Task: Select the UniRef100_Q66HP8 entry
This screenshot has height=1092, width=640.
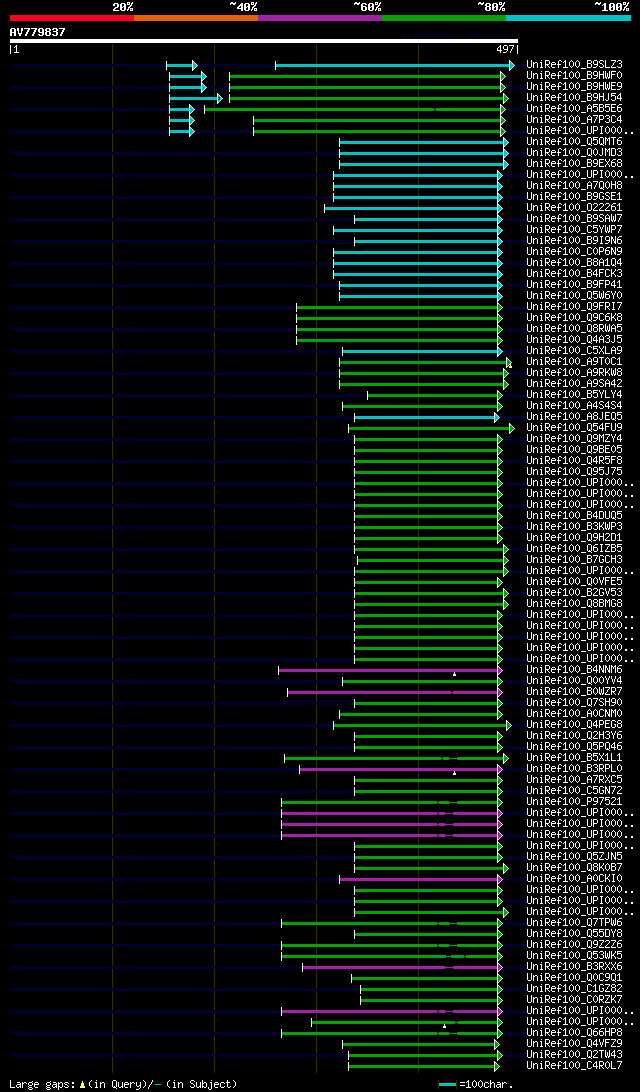Action: 574,1033
